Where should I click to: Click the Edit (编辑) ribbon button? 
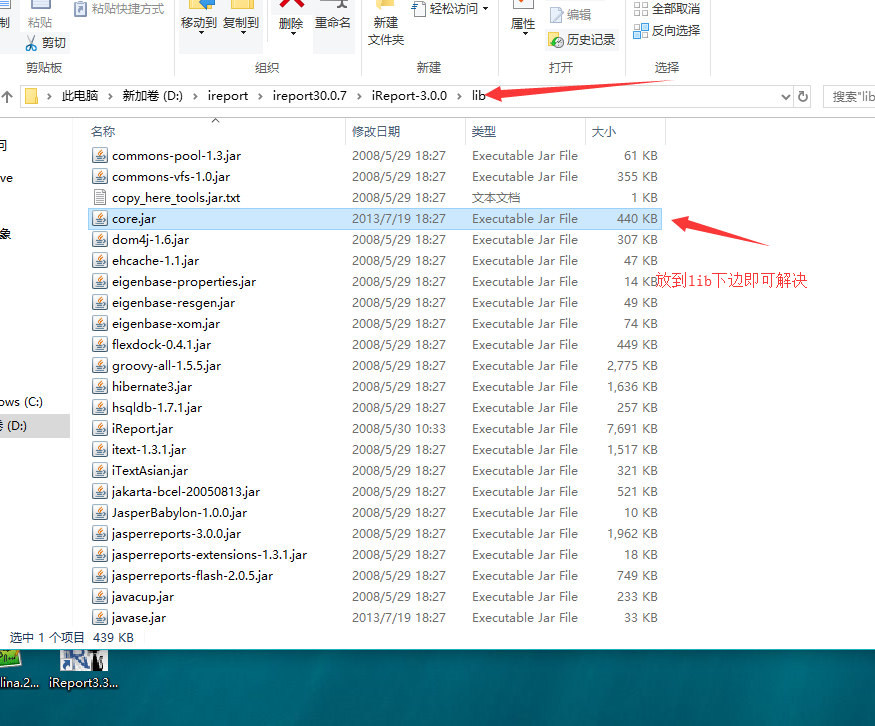(x=570, y=15)
